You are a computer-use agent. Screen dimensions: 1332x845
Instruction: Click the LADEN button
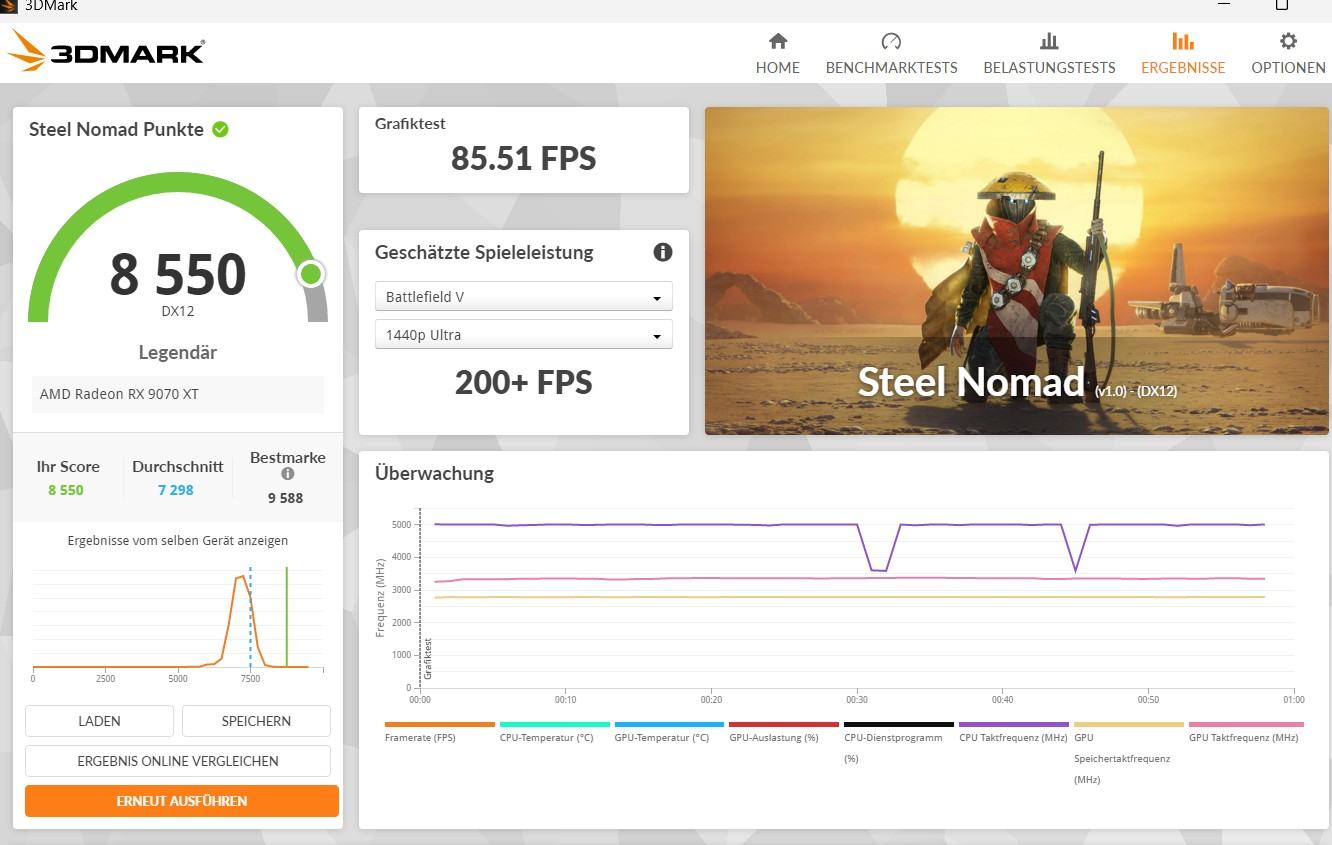(99, 721)
